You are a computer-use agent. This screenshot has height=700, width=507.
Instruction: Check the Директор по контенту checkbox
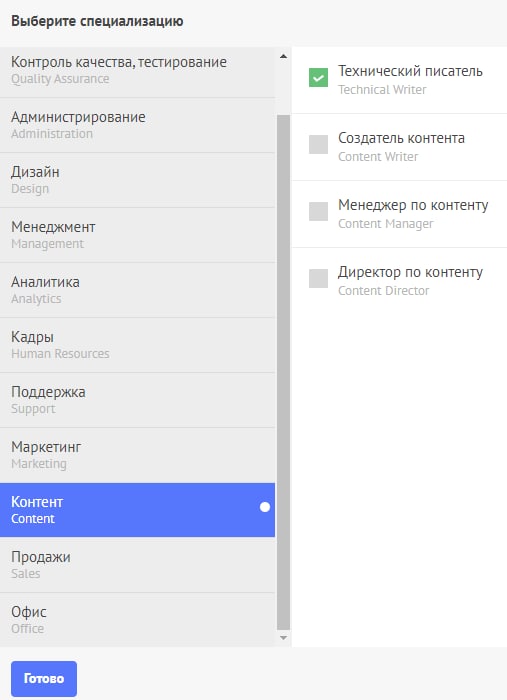click(318, 279)
